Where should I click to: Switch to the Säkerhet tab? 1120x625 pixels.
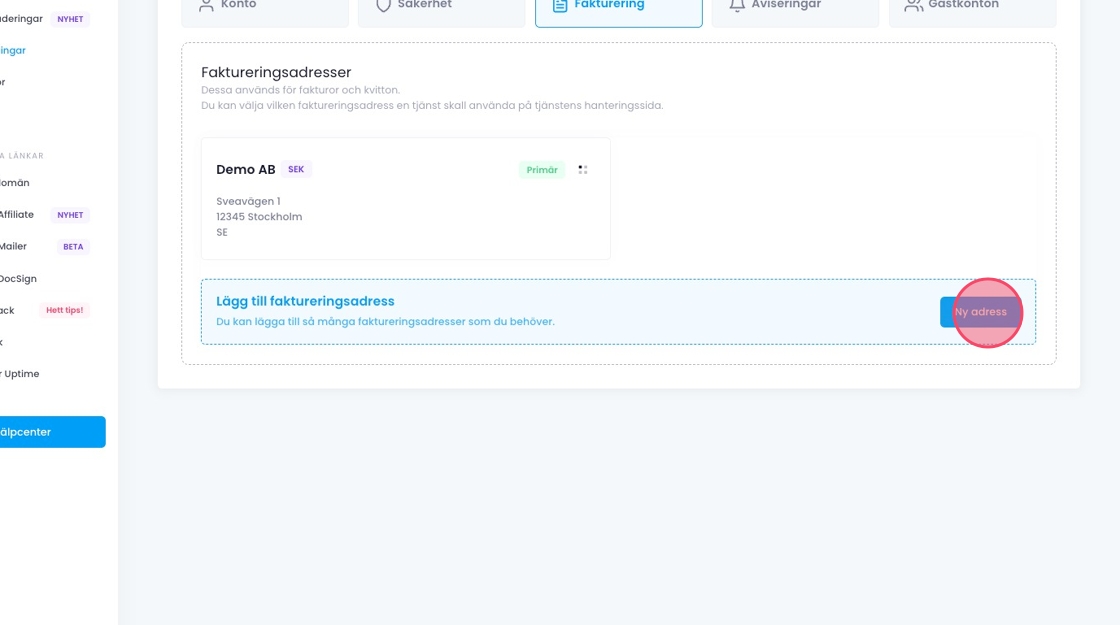coord(440,8)
